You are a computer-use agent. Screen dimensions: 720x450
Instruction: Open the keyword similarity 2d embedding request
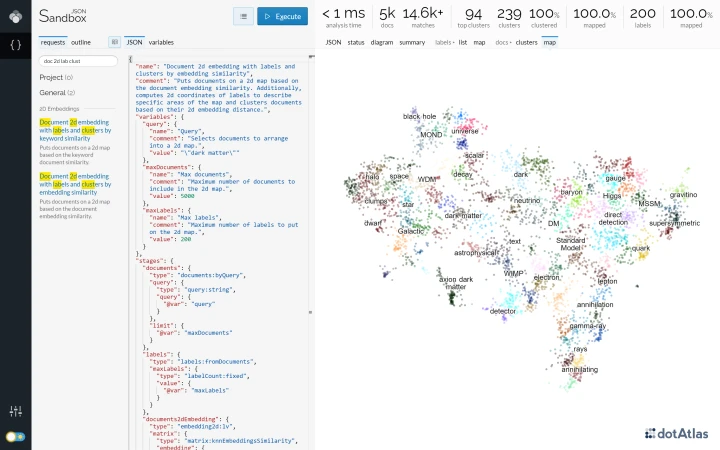(75, 130)
